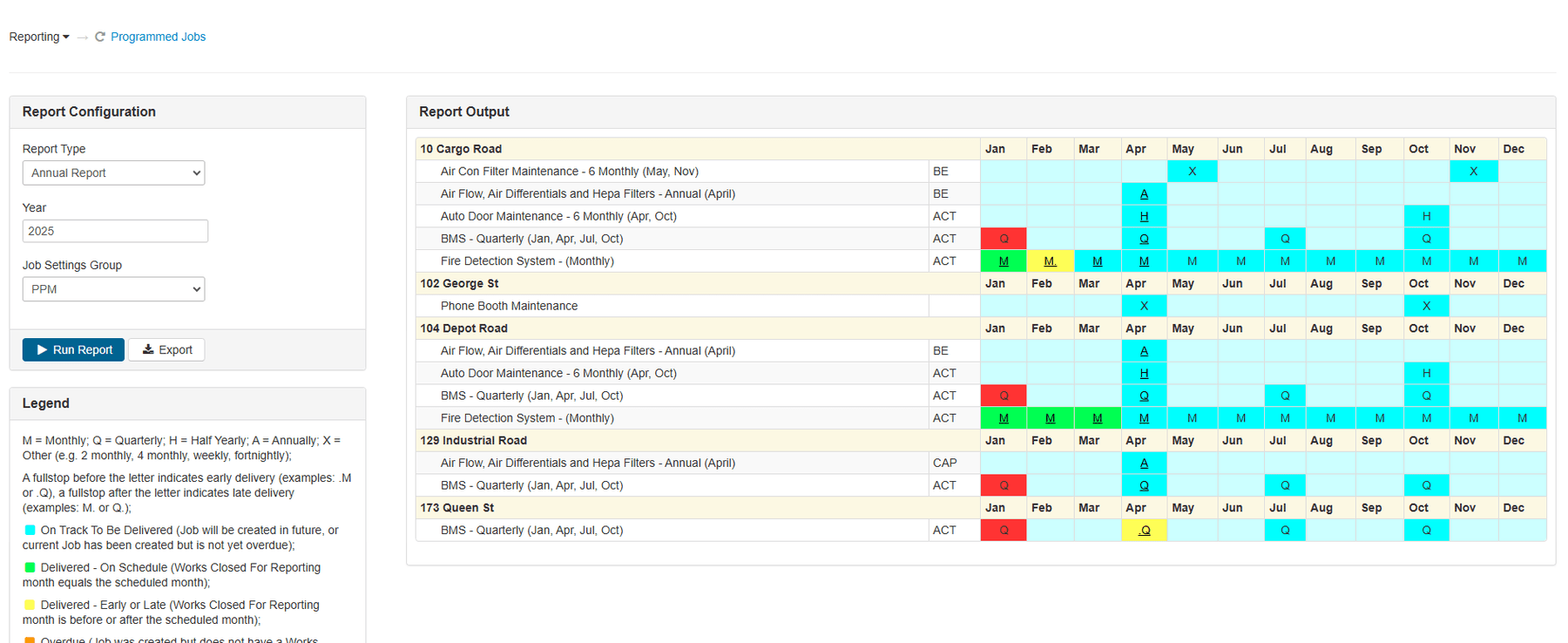
Task: Open April A link for 104 Depot Road Air Flow
Action: point(1144,351)
